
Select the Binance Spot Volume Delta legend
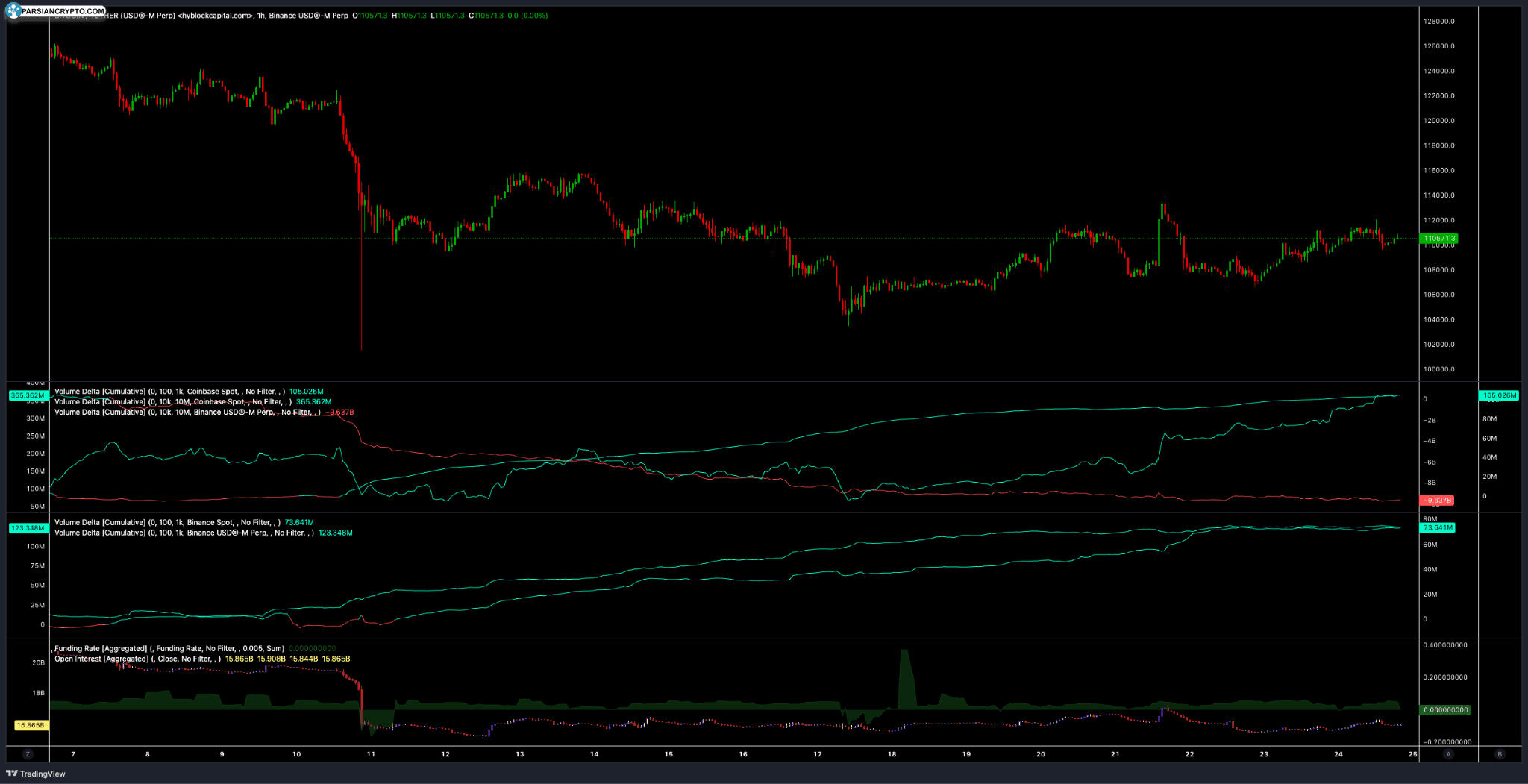(x=167, y=523)
